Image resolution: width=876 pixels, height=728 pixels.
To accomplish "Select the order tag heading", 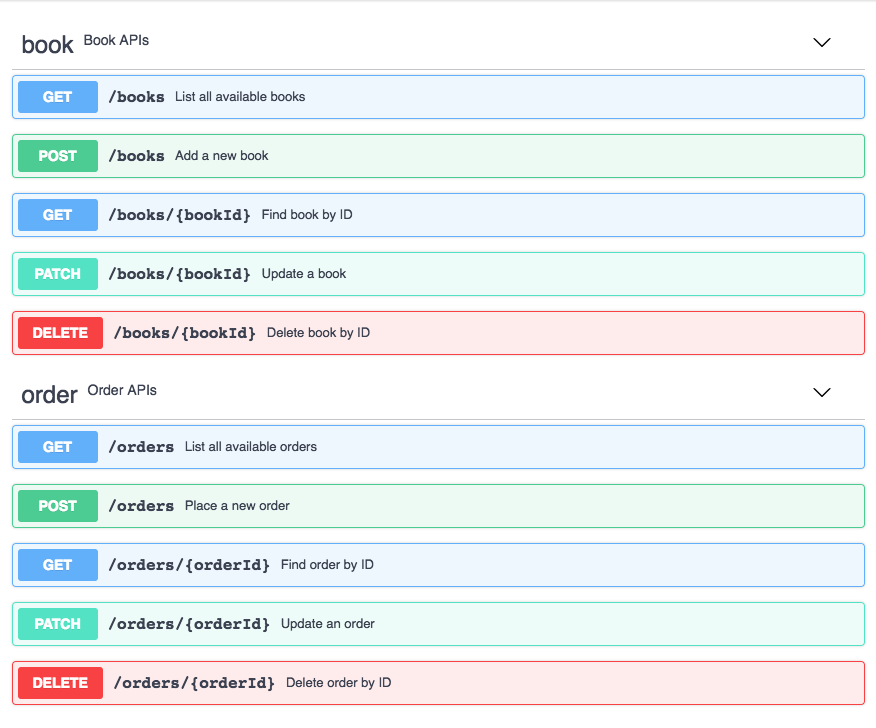I will pyautogui.click(x=49, y=395).
